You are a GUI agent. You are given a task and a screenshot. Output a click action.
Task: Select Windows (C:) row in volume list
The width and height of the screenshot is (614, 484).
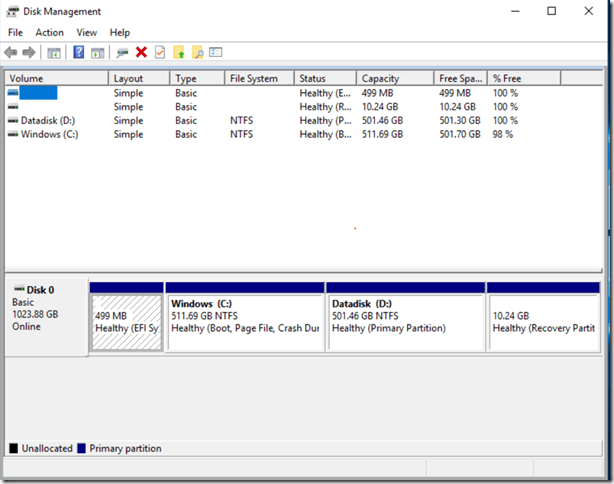coord(46,134)
